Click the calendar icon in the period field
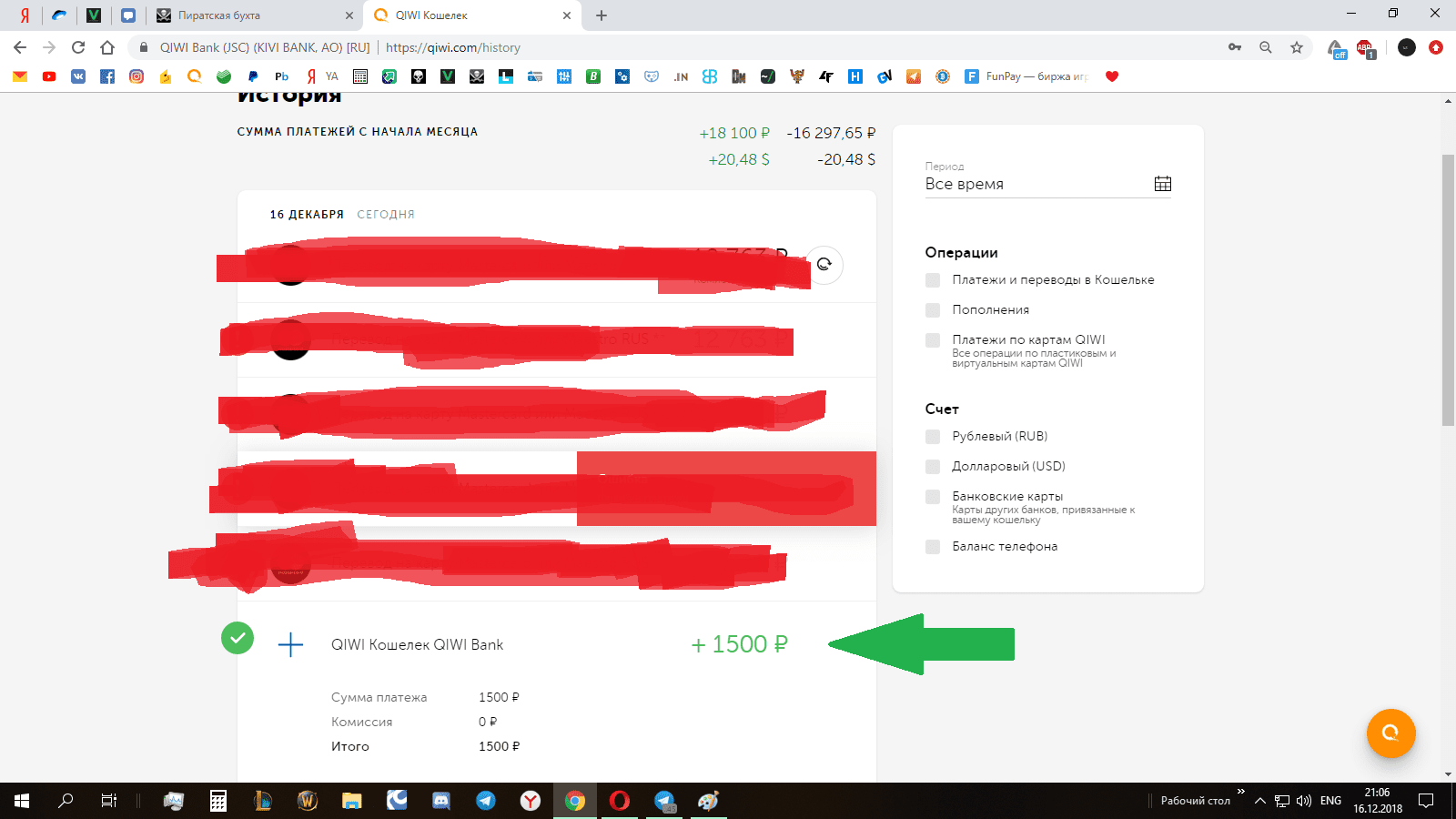The image size is (1456, 819). click(x=1162, y=184)
